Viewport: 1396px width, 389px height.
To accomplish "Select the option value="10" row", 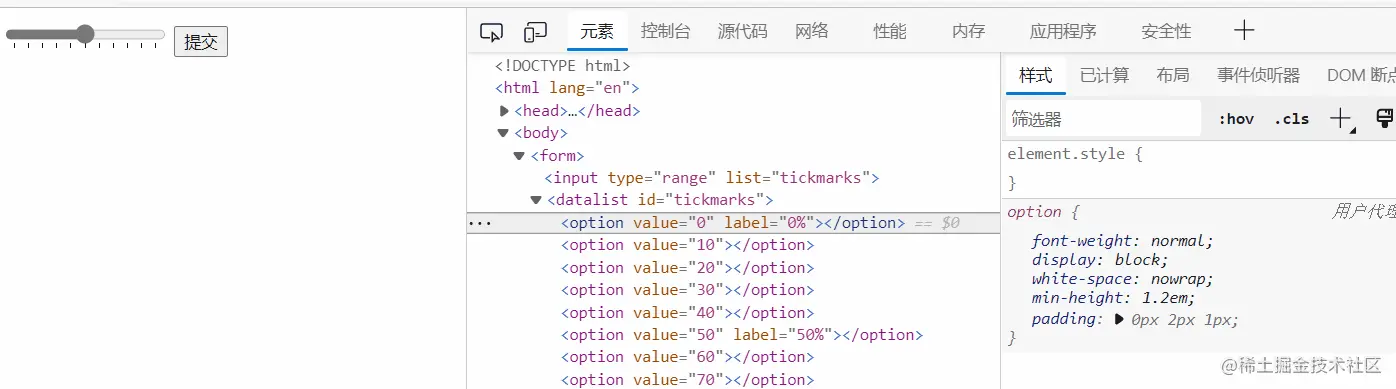I will point(687,245).
